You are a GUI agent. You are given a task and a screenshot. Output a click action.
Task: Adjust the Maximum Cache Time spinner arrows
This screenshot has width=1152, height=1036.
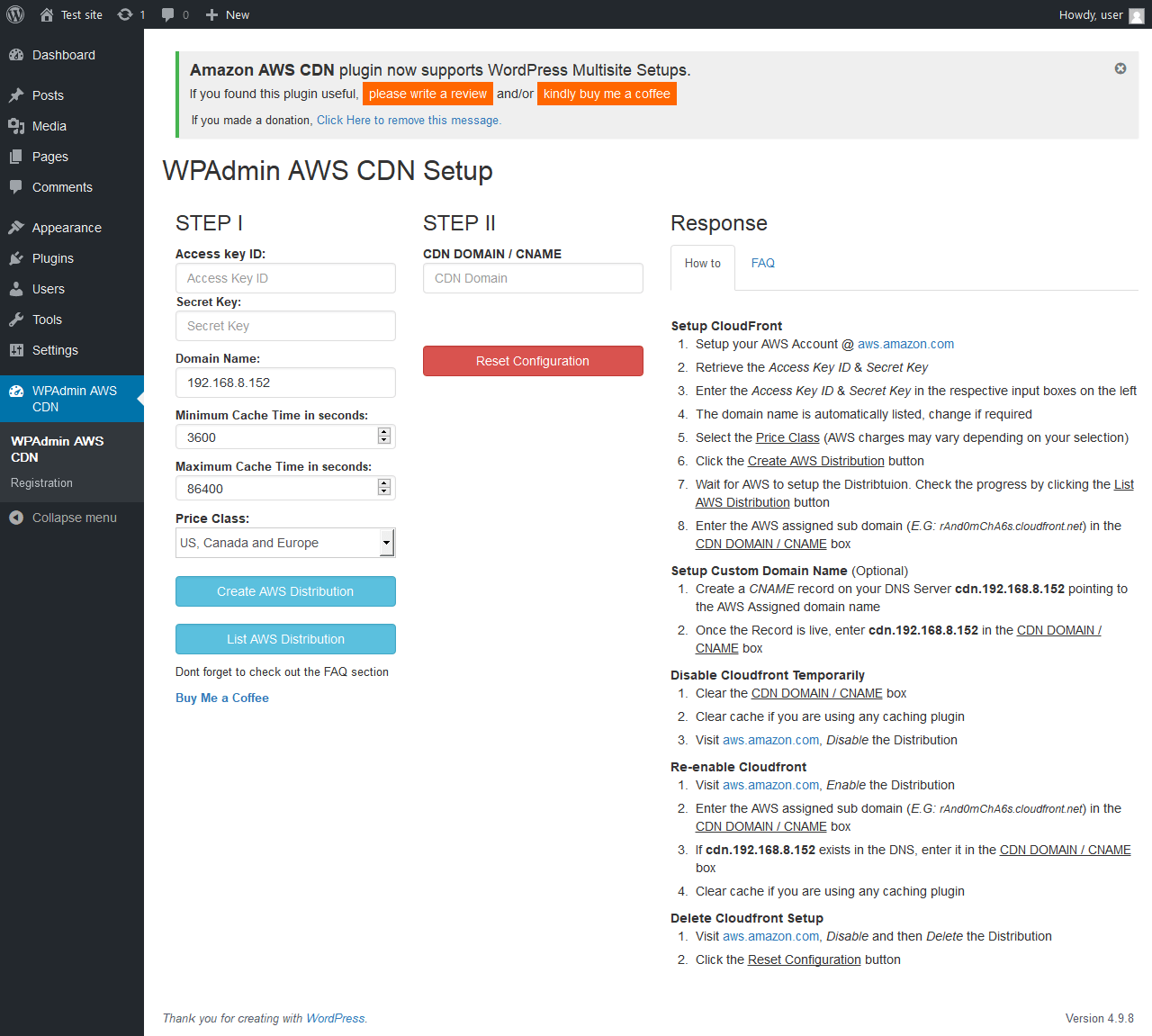[384, 488]
